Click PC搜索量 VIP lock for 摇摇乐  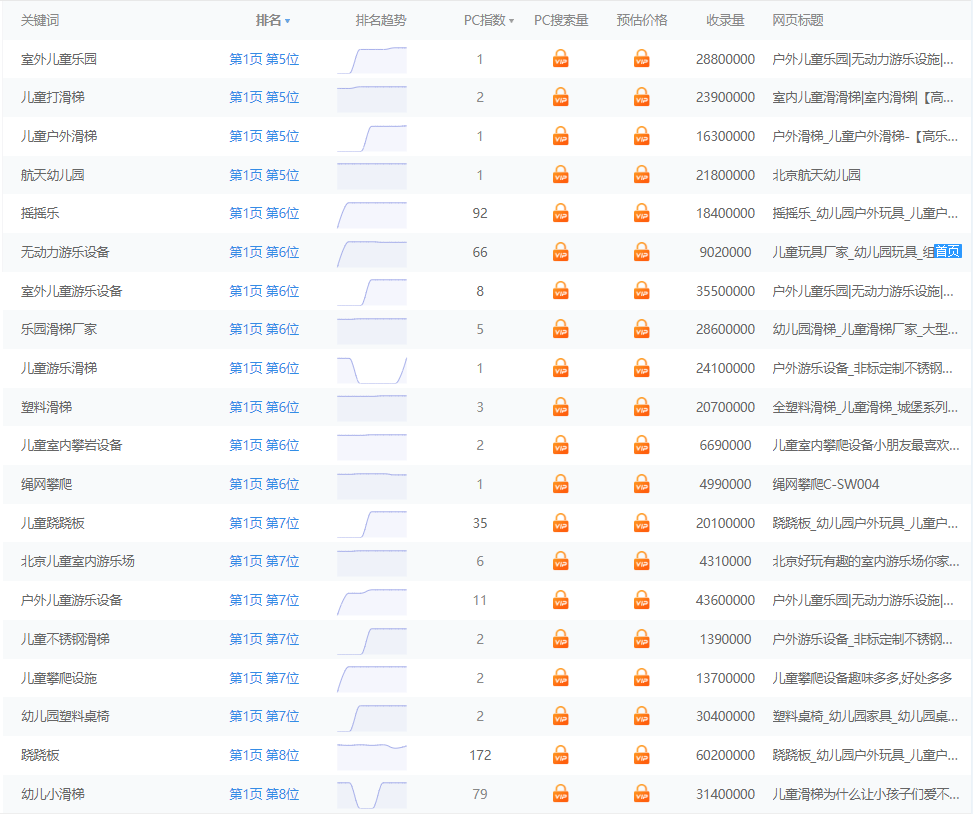click(x=560, y=213)
